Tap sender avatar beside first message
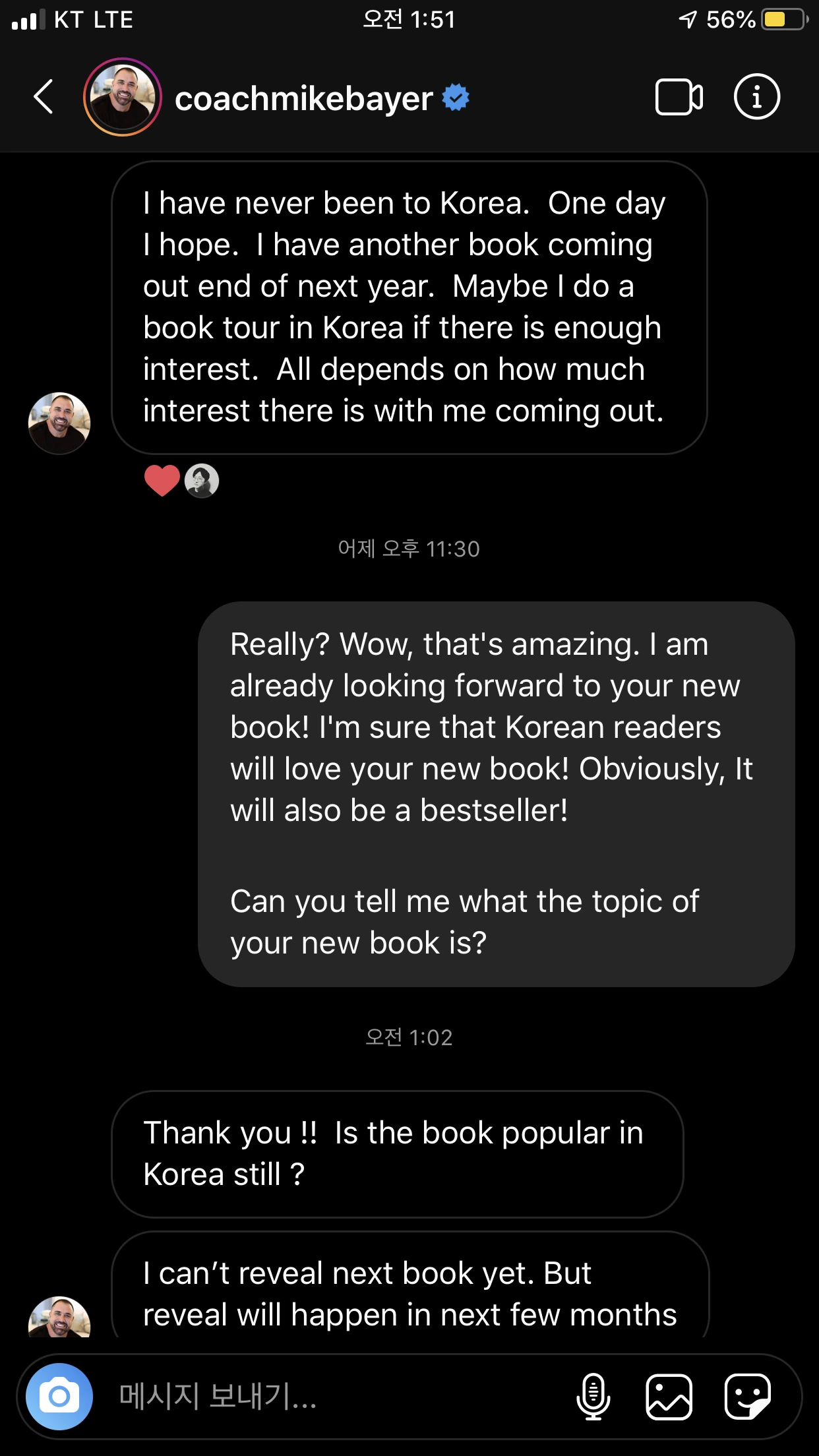 [x=59, y=423]
